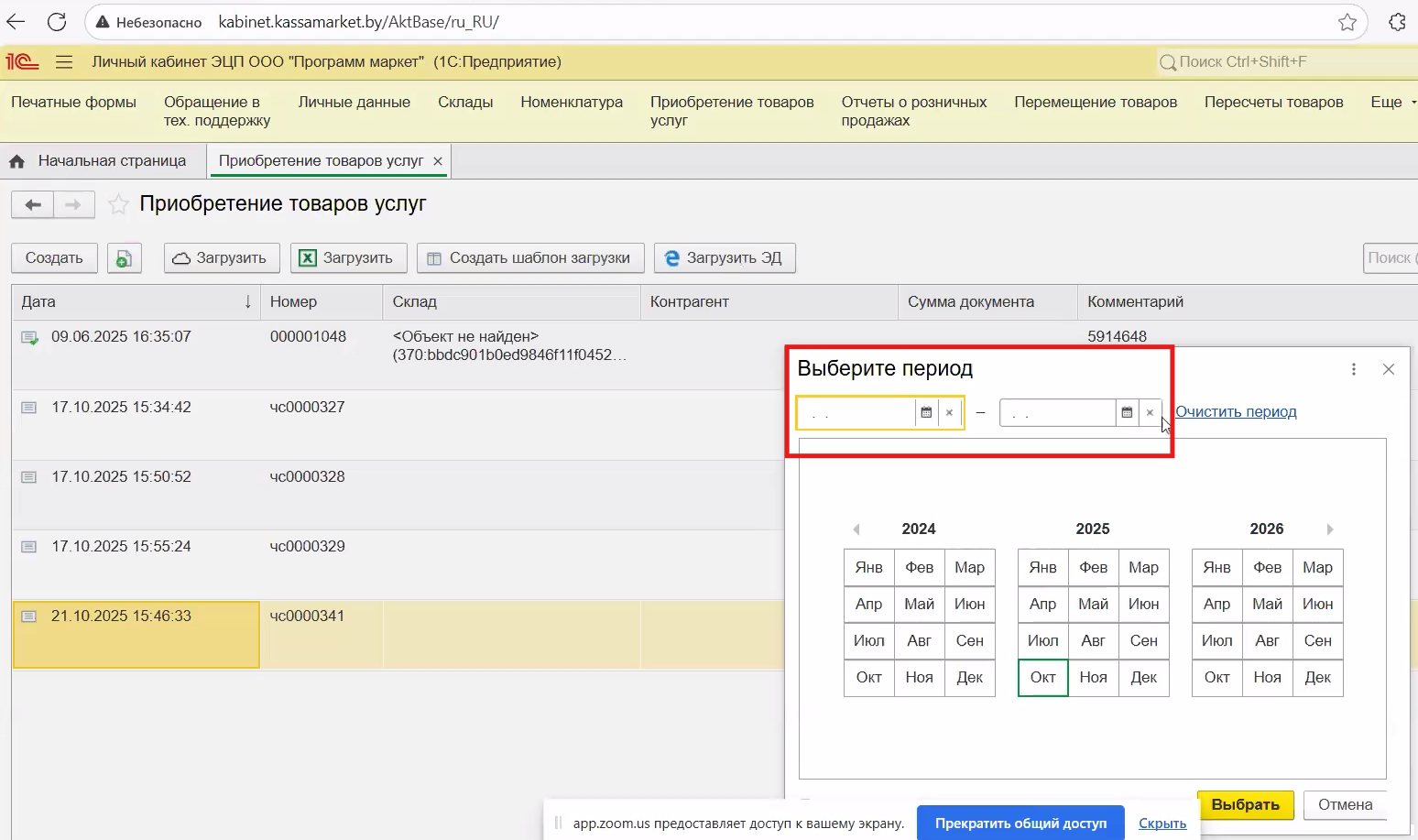Add page to favorites with star icon
This screenshot has height=840, width=1418.
coord(118,204)
